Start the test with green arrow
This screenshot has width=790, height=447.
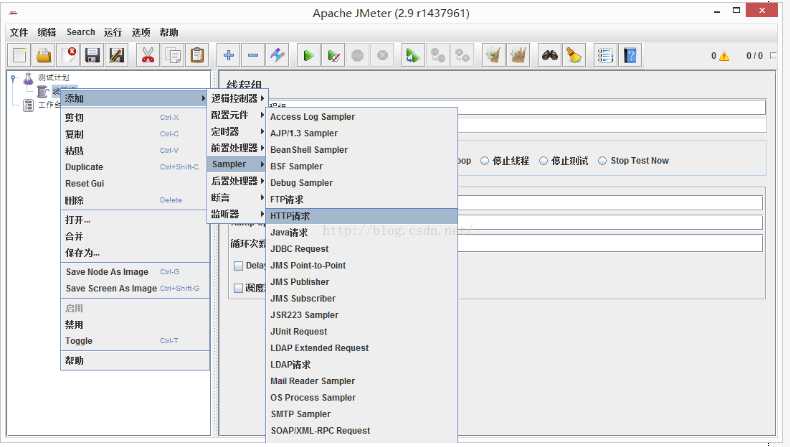click(x=308, y=55)
